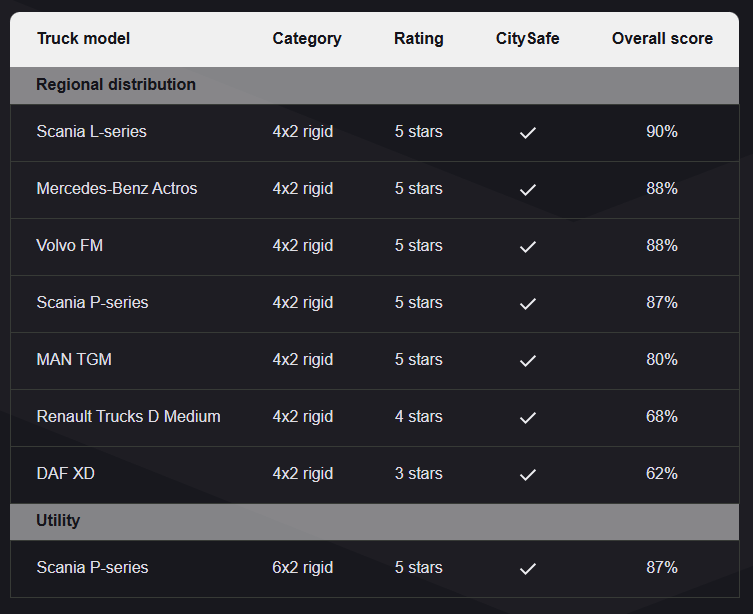This screenshot has width=753, height=614.
Task: Click the CitySafe checkmark for MAN TGM
Action: point(528,360)
